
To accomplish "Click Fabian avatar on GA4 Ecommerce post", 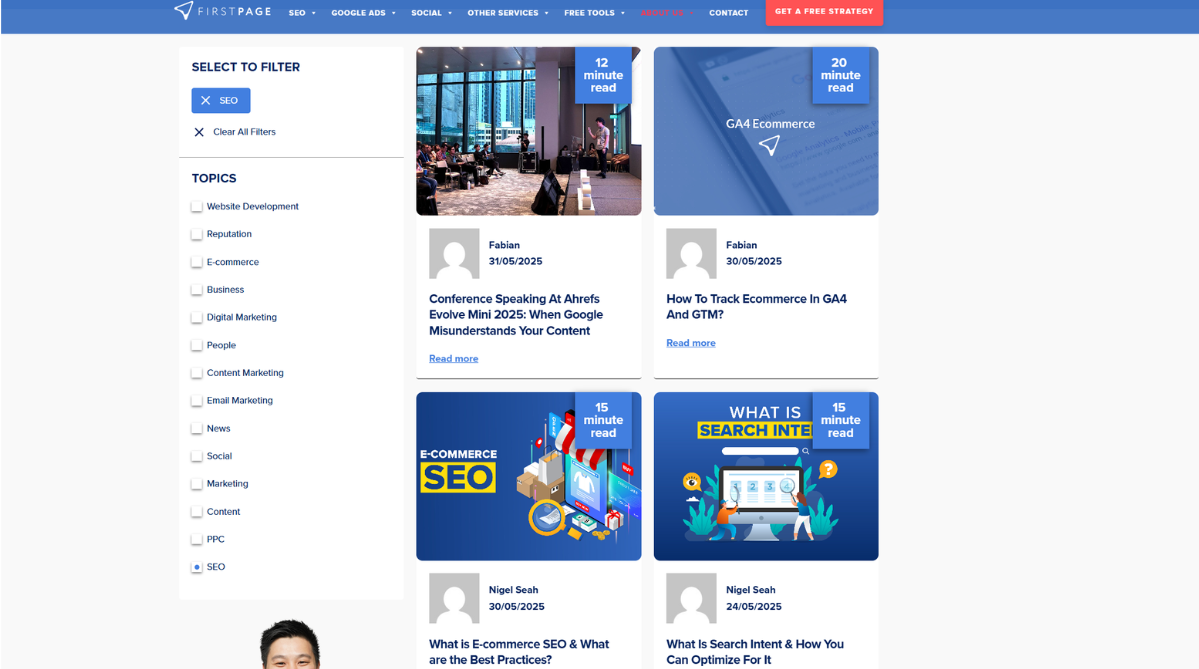I will click(691, 254).
